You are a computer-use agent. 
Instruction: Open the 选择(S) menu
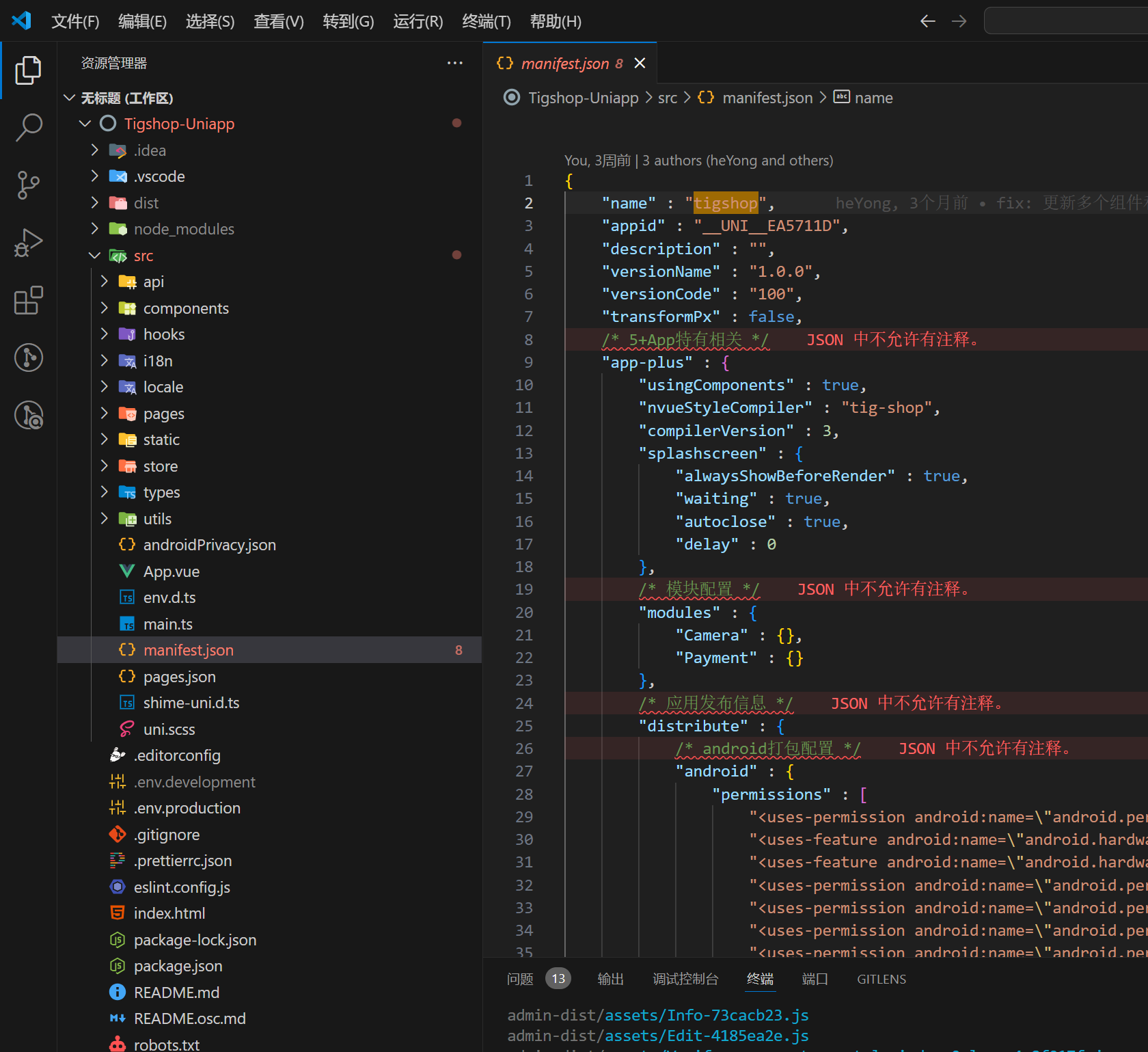point(210,21)
